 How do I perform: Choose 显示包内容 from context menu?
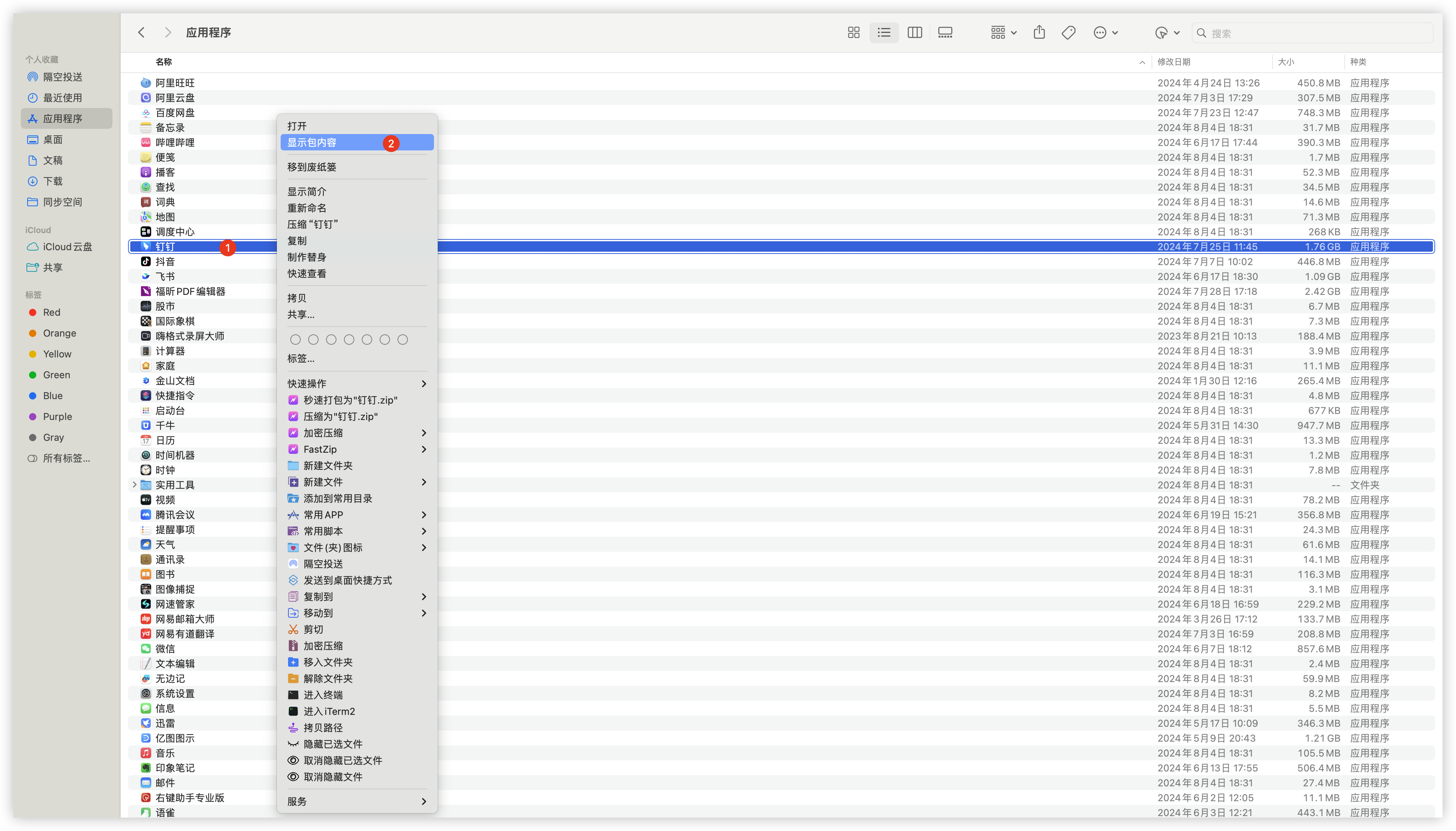click(312, 143)
